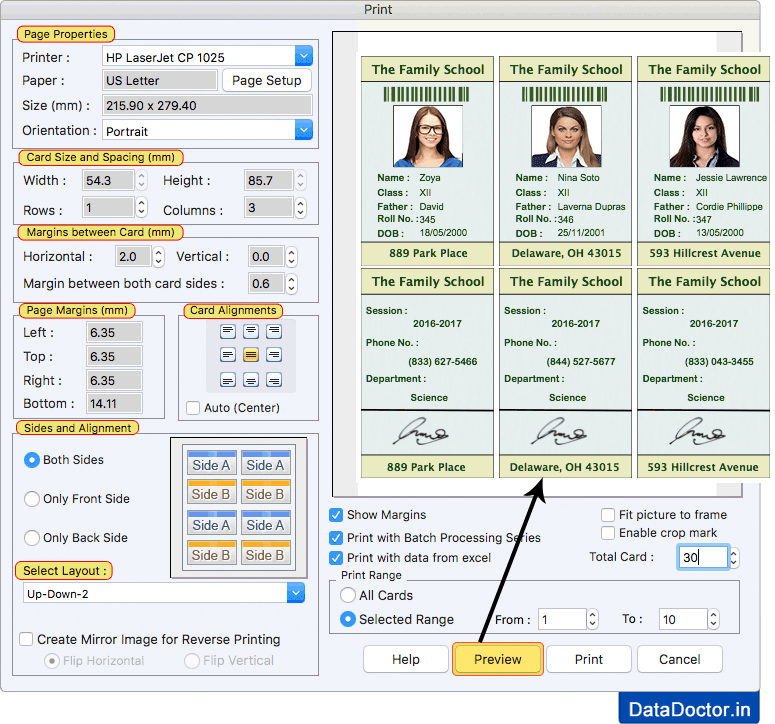
Task: Click the Bottom page margin field 14.11
Action: (114, 404)
